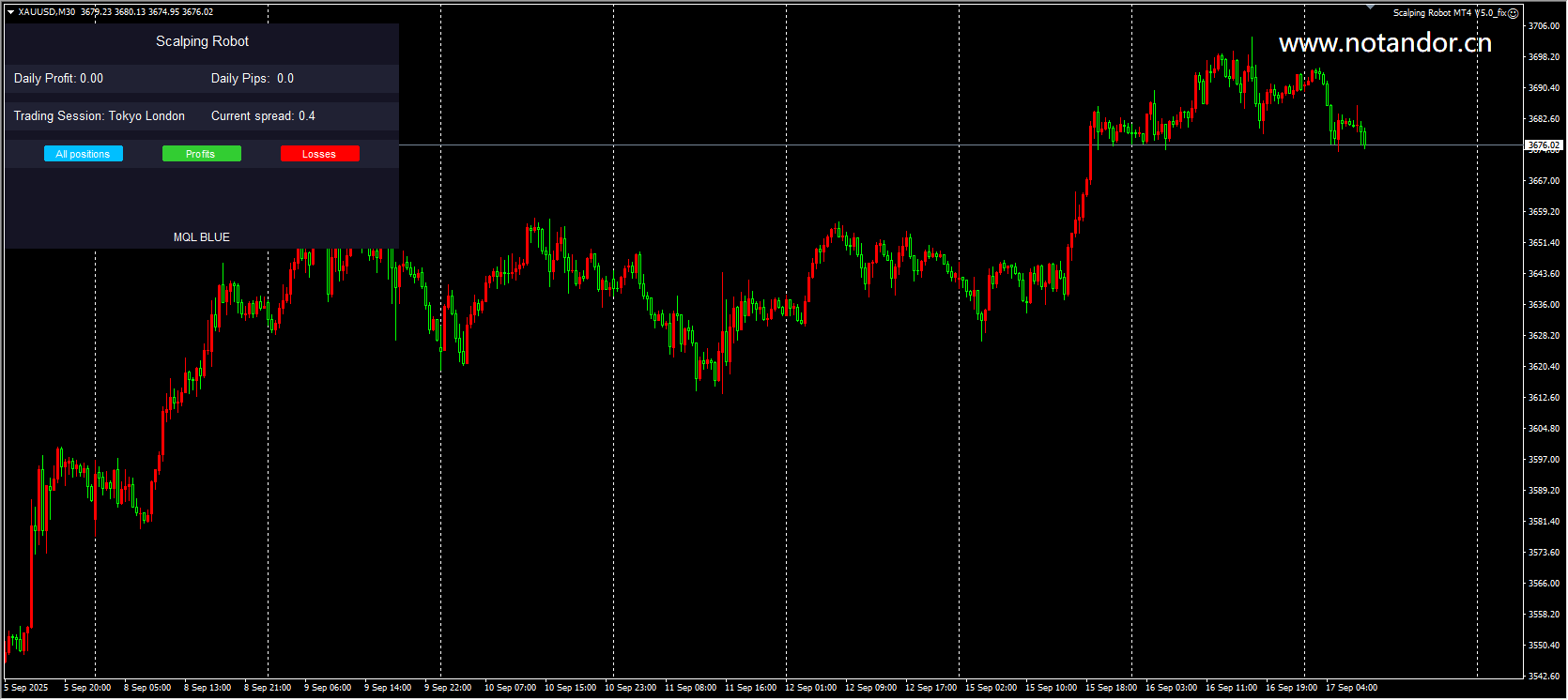
Task: Click the expert advisor smiley face icon
Action: tap(1513, 13)
